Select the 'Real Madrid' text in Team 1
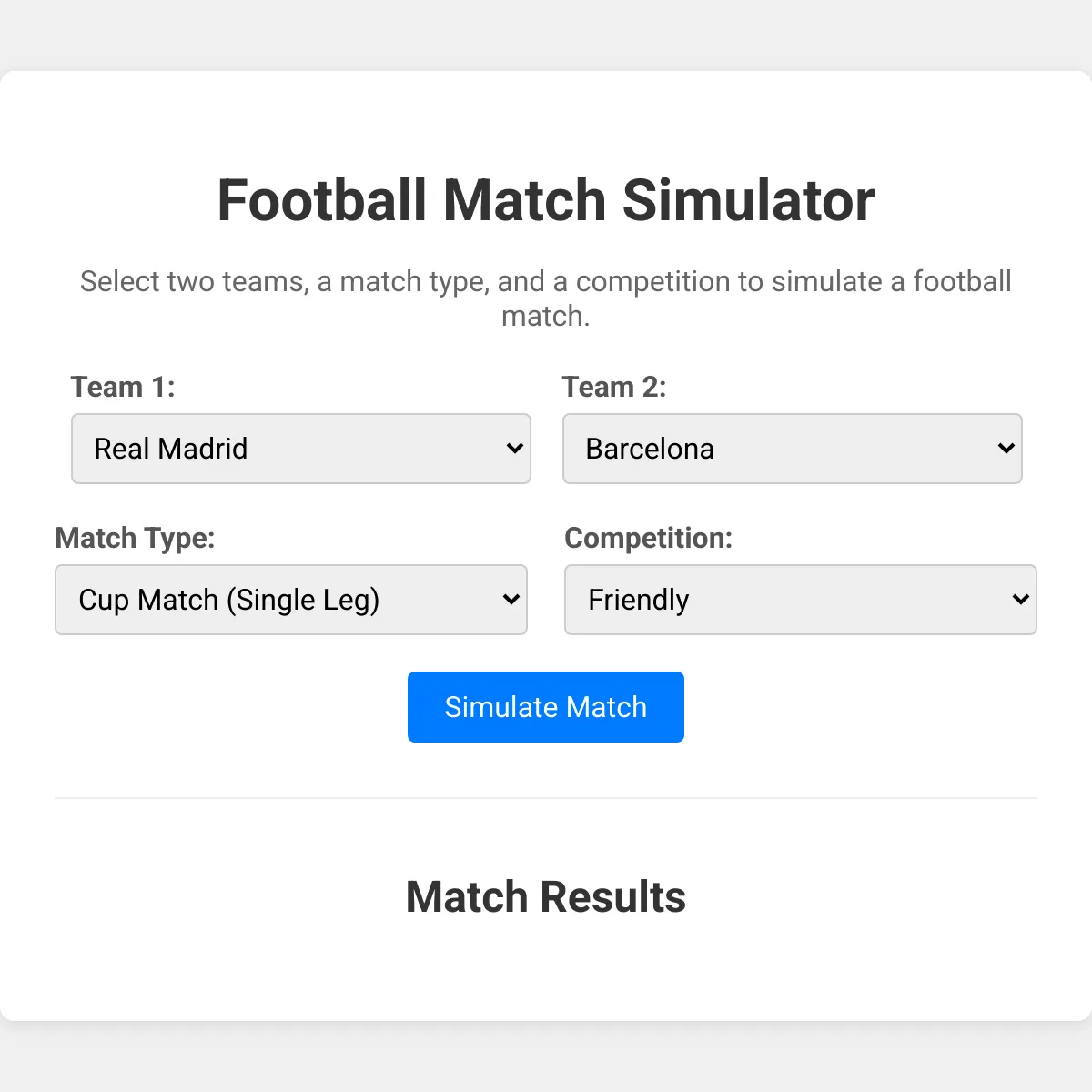Screen dimensions: 1092x1092 [171, 449]
